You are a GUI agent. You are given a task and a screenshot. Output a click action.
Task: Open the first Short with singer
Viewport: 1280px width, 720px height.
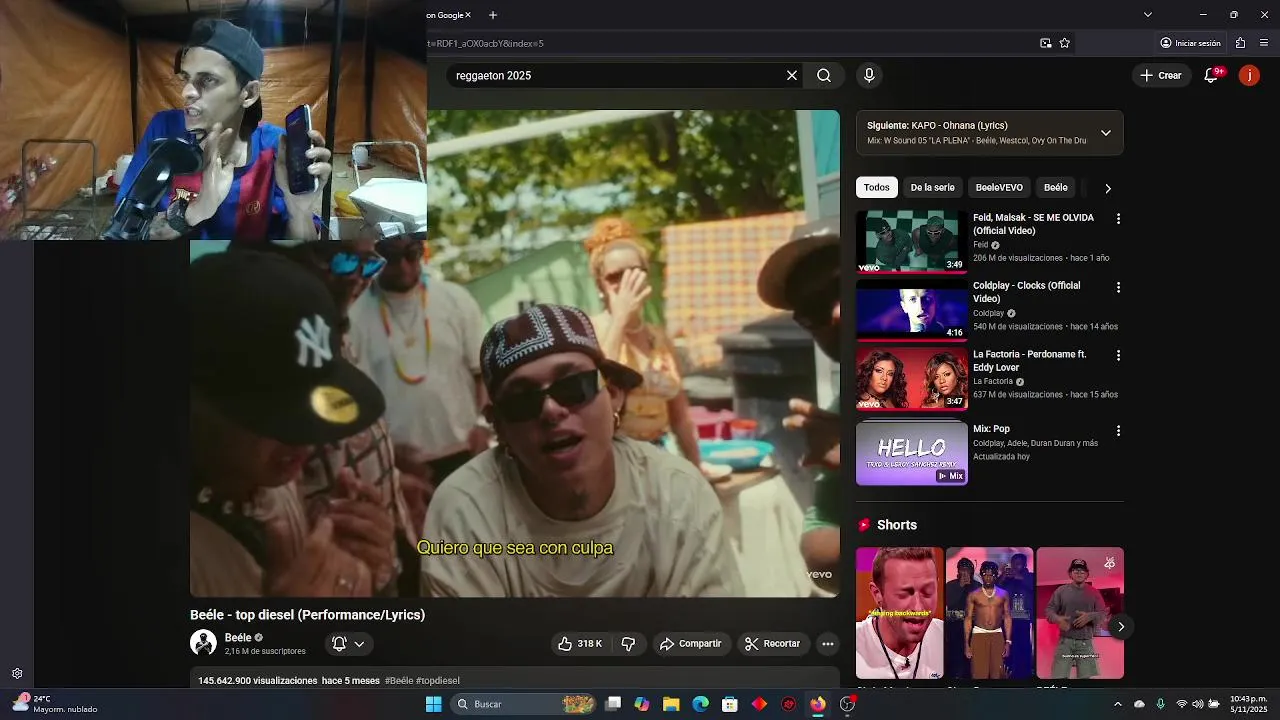(x=899, y=613)
